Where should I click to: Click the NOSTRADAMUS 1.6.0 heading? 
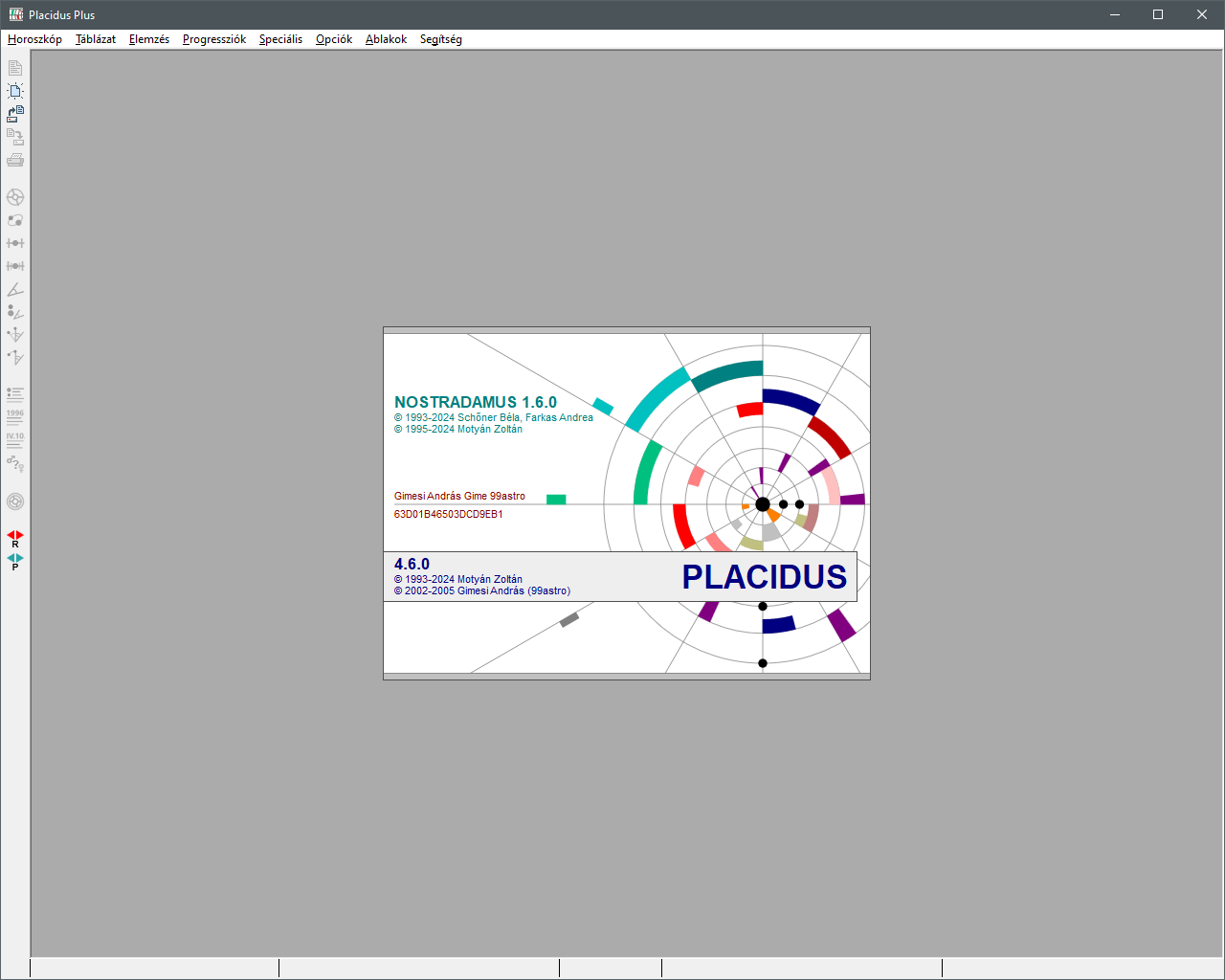(x=476, y=402)
